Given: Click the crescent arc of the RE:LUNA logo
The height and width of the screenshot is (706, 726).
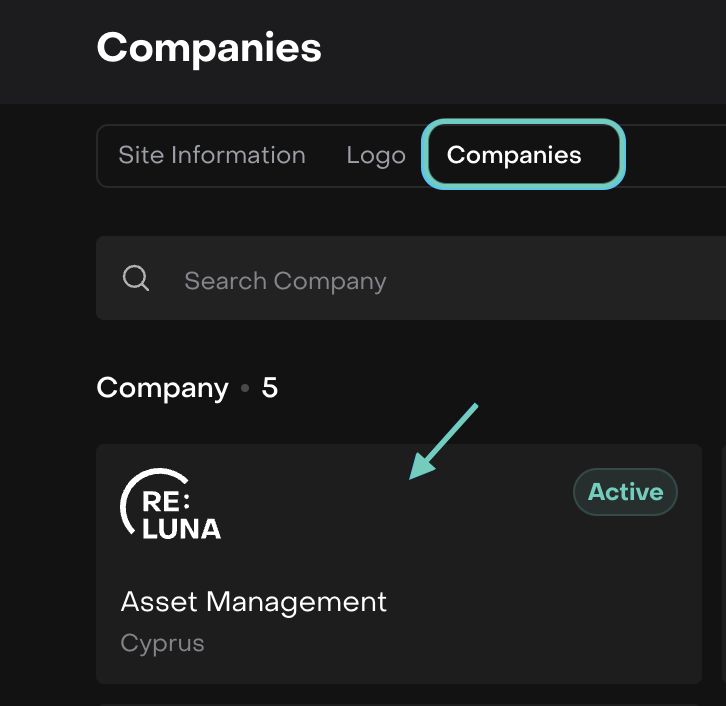Looking at the screenshot, I should click(x=128, y=498).
